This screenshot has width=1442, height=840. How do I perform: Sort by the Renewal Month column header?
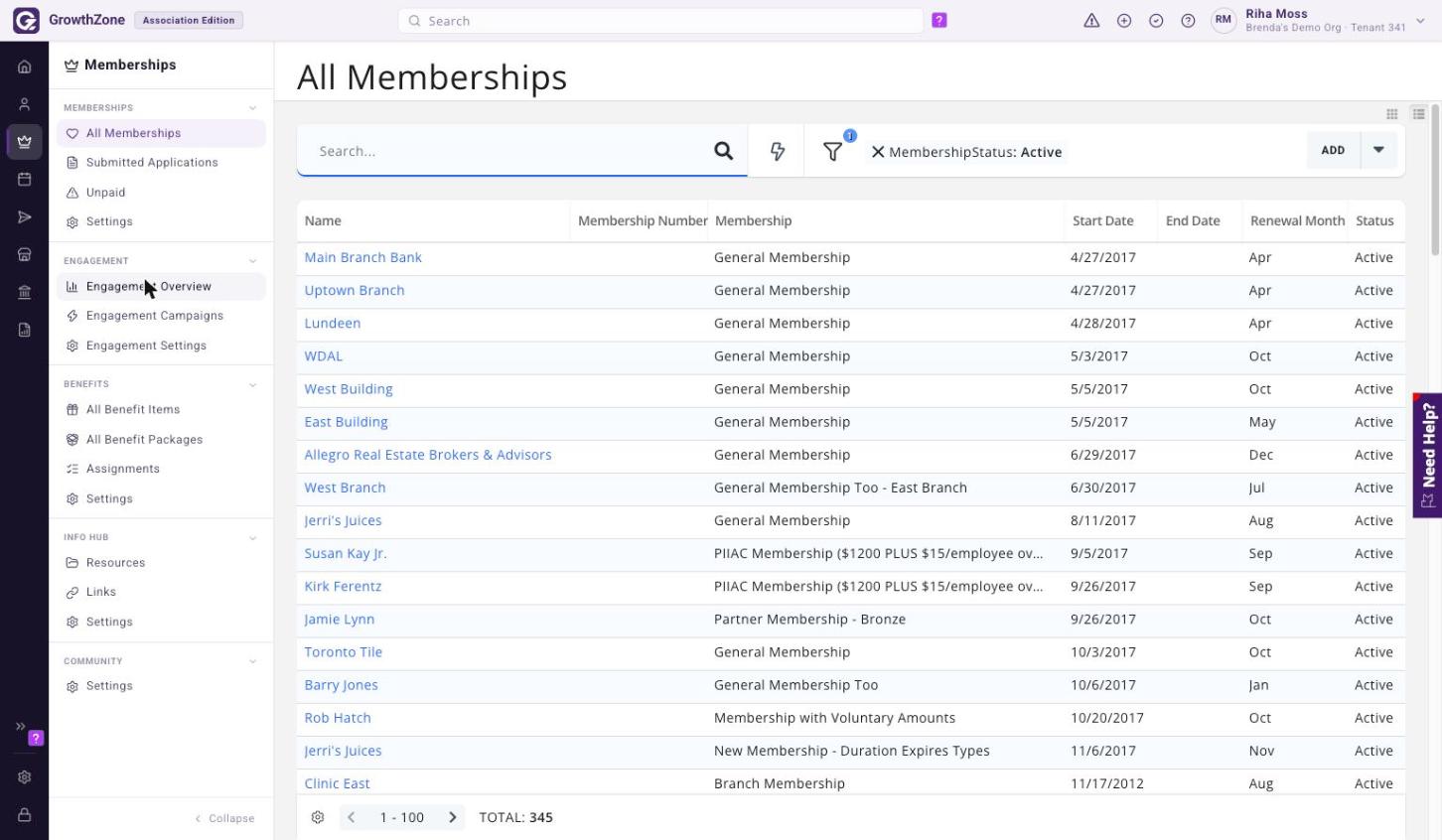tap(1297, 220)
